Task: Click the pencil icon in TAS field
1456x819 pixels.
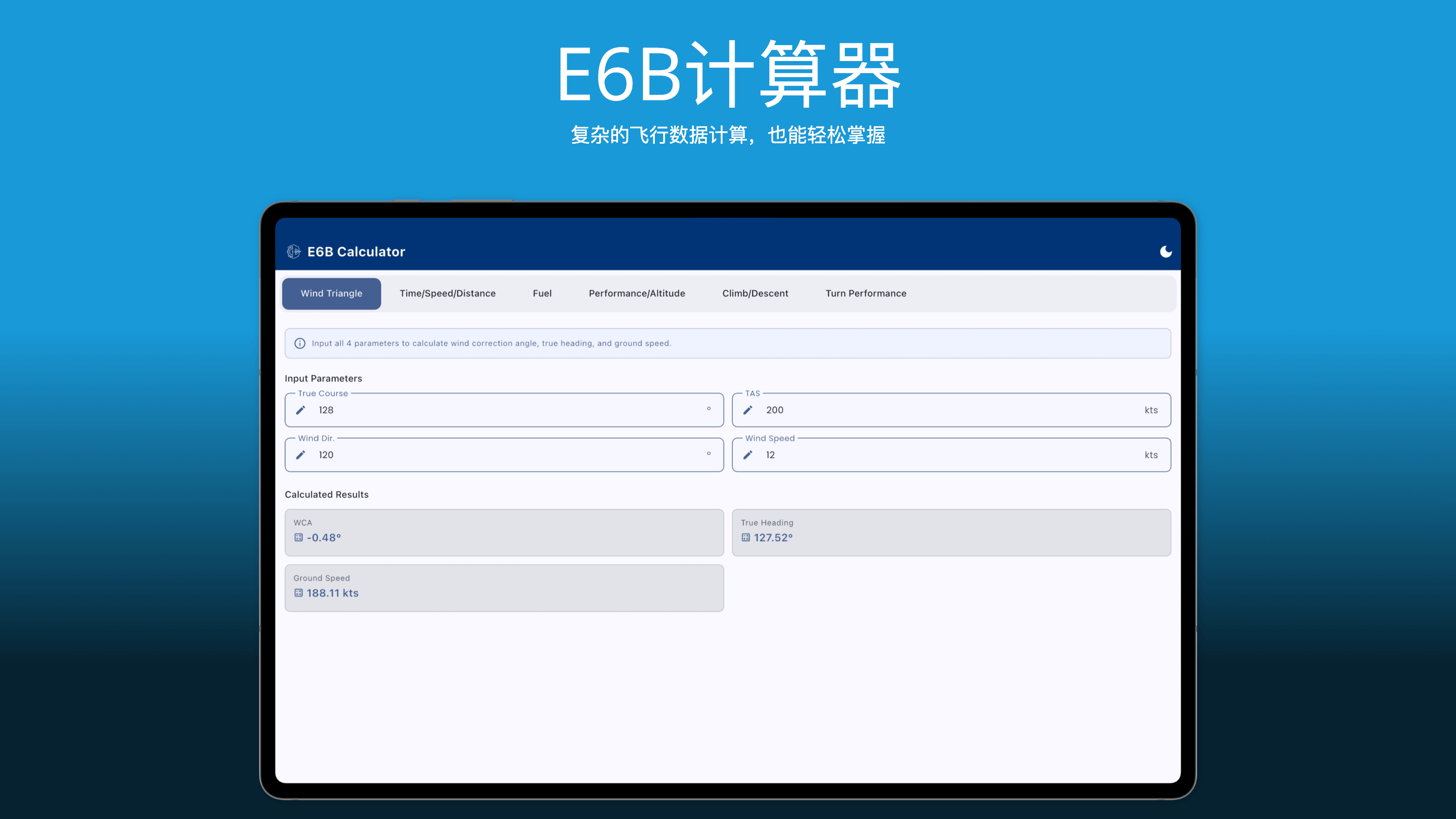Action: 748,410
